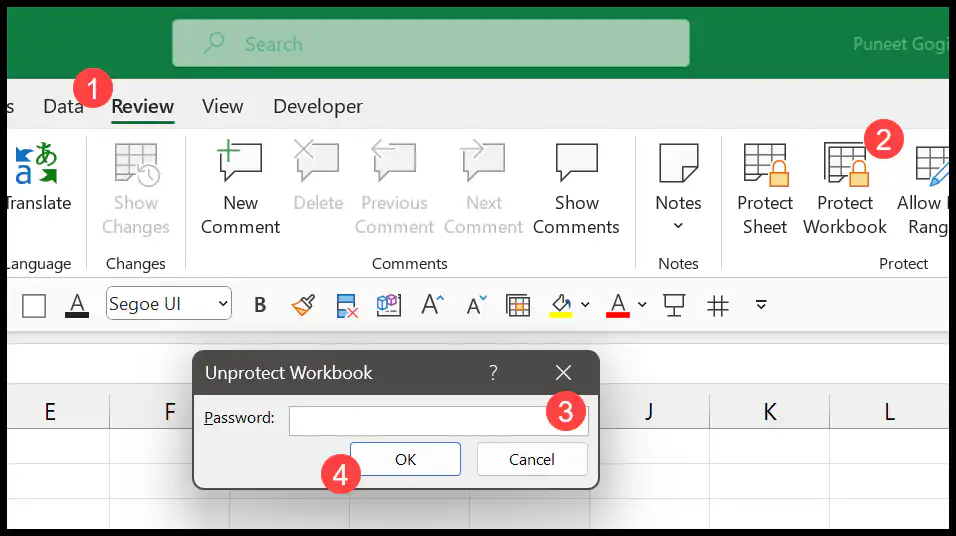Apply red font color A
The height and width of the screenshot is (536, 956).
coord(618,305)
